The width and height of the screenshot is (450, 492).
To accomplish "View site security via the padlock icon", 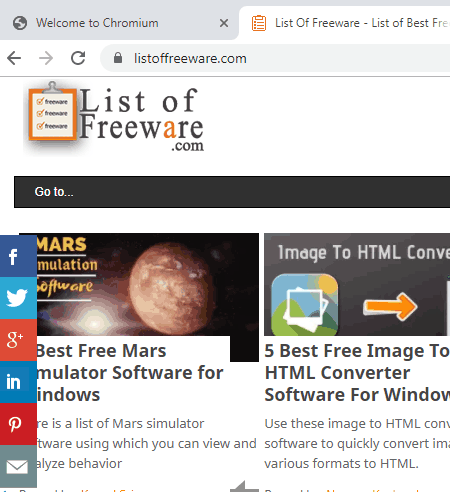I will pos(118,58).
